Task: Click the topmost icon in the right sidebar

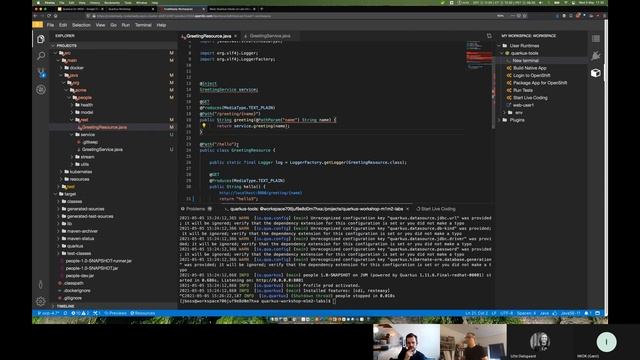Action: [x=596, y=39]
